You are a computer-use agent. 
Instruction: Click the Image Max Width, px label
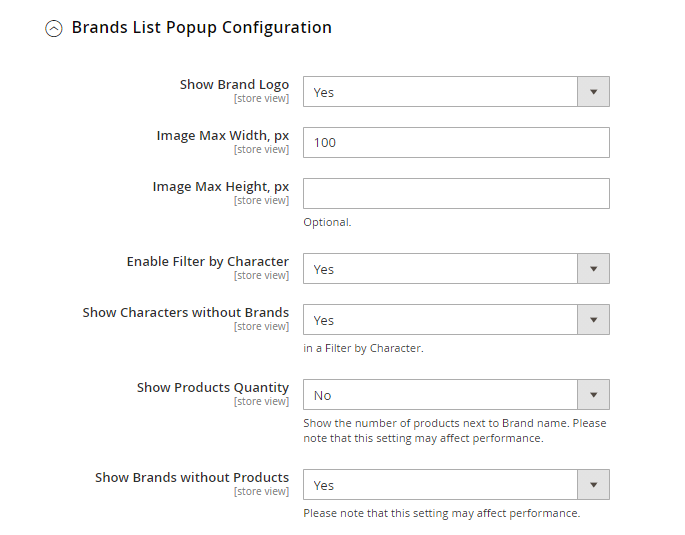[x=222, y=136]
